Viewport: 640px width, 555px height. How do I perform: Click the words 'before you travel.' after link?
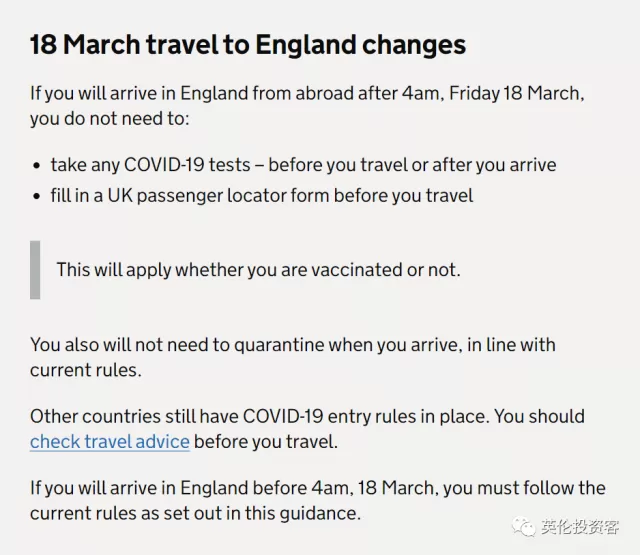coord(266,442)
